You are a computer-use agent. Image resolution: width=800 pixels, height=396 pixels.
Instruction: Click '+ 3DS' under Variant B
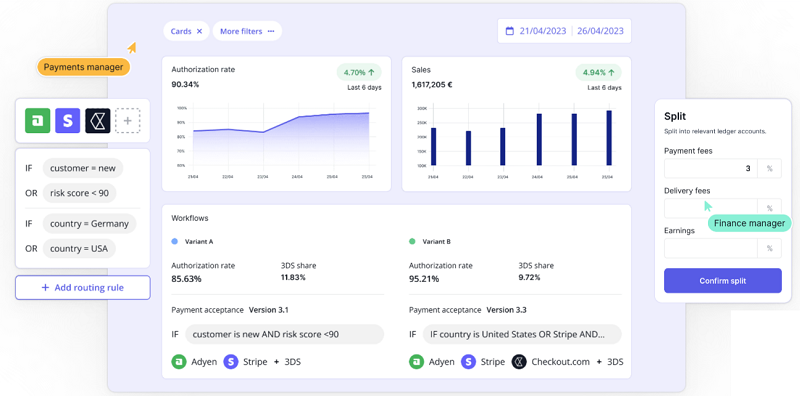click(x=609, y=362)
